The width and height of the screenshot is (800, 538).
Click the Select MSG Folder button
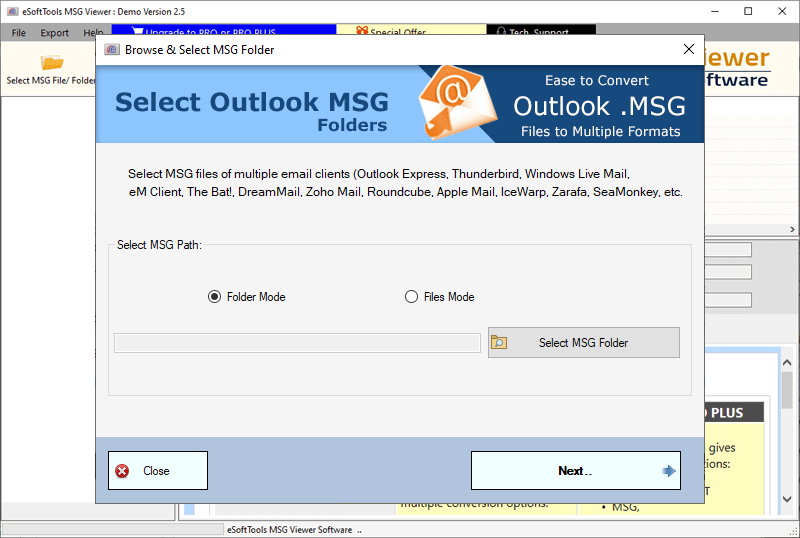(x=584, y=343)
